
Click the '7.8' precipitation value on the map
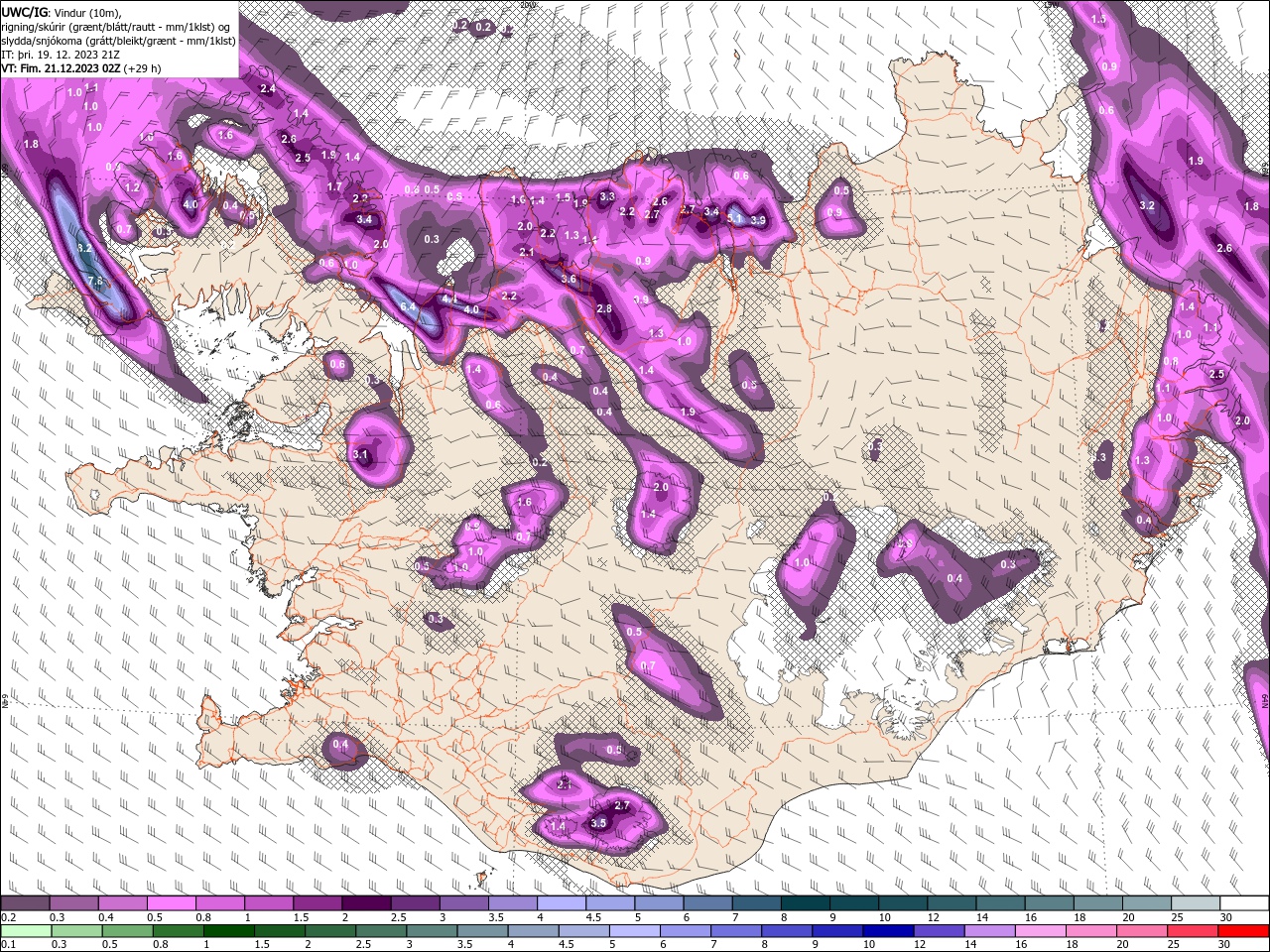point(96,282)
